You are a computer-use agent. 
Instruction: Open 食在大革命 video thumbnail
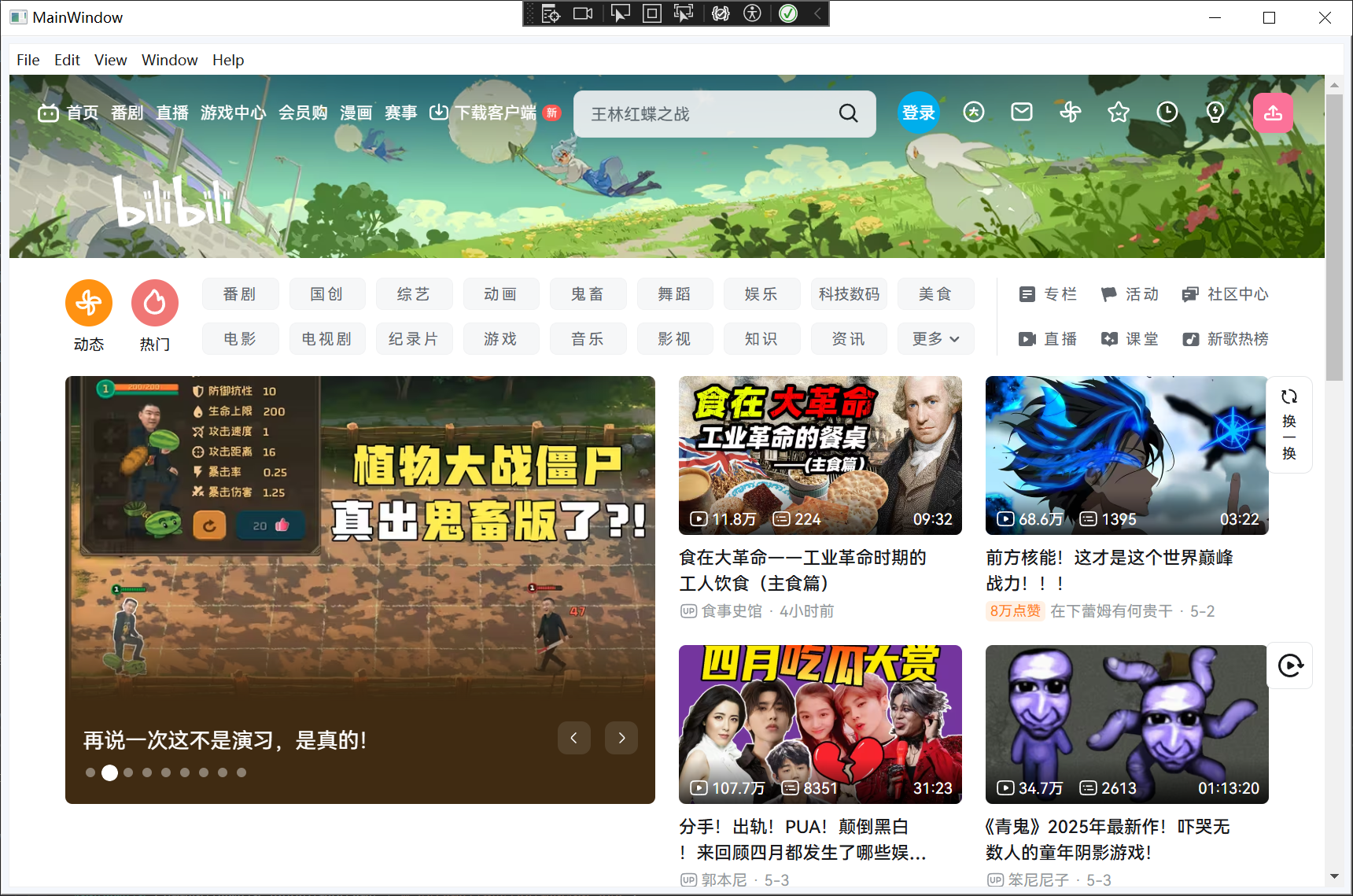point(820,455)
